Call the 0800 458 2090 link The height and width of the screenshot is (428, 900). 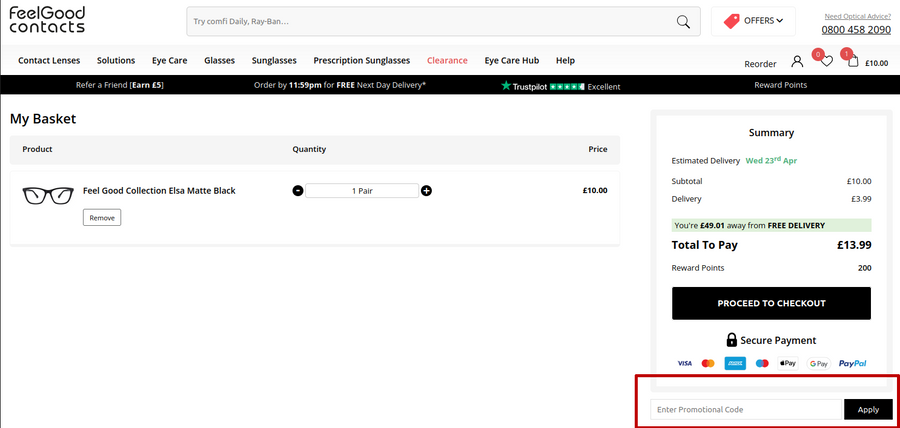click(x=856, y=30)
